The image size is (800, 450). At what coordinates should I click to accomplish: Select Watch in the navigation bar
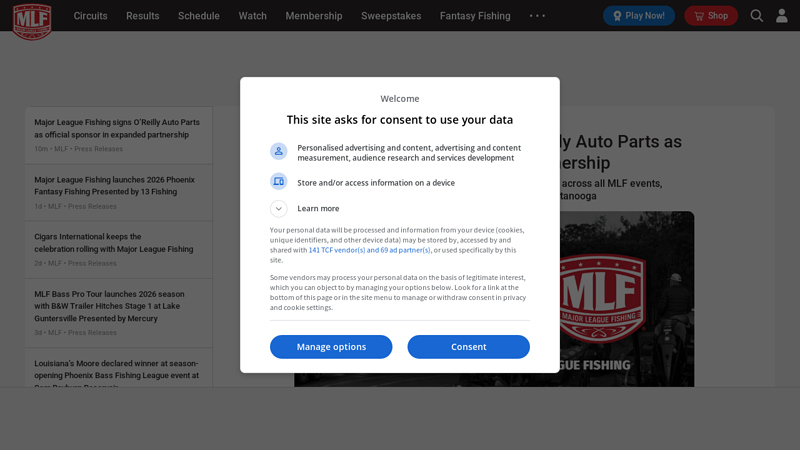[x=252, y=16]
